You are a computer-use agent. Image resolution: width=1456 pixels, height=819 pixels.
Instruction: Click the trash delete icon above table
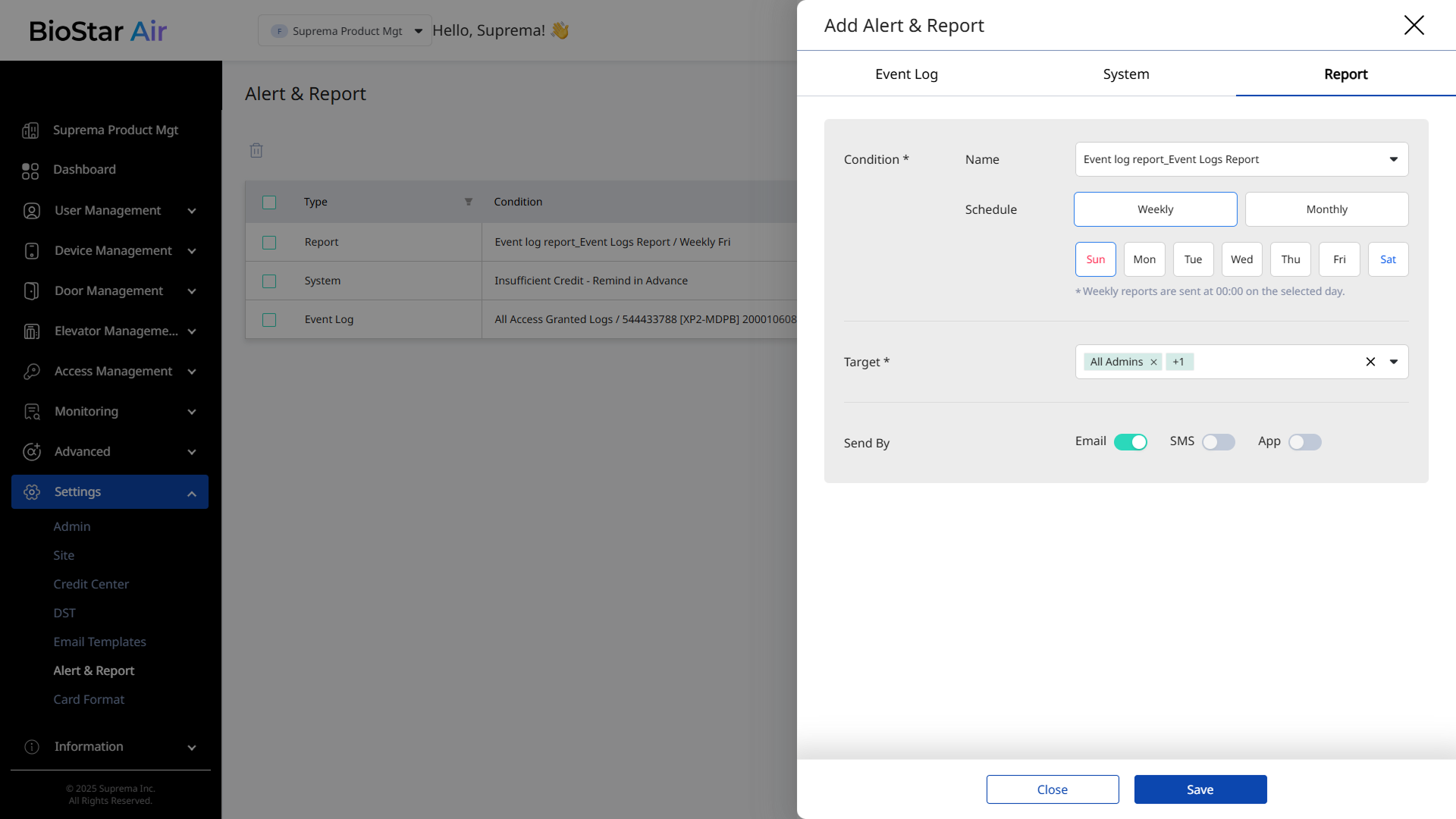click(x=256, y=150)
